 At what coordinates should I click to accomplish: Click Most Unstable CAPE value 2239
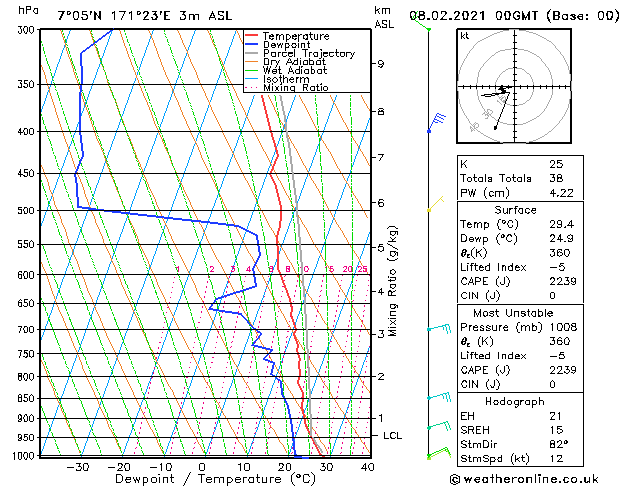click(x=563, y=370)
